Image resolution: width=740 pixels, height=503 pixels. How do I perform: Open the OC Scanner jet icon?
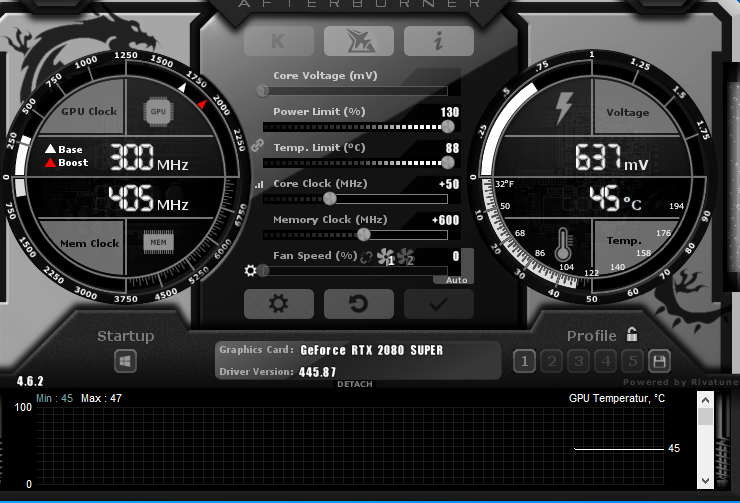point(359,41)
